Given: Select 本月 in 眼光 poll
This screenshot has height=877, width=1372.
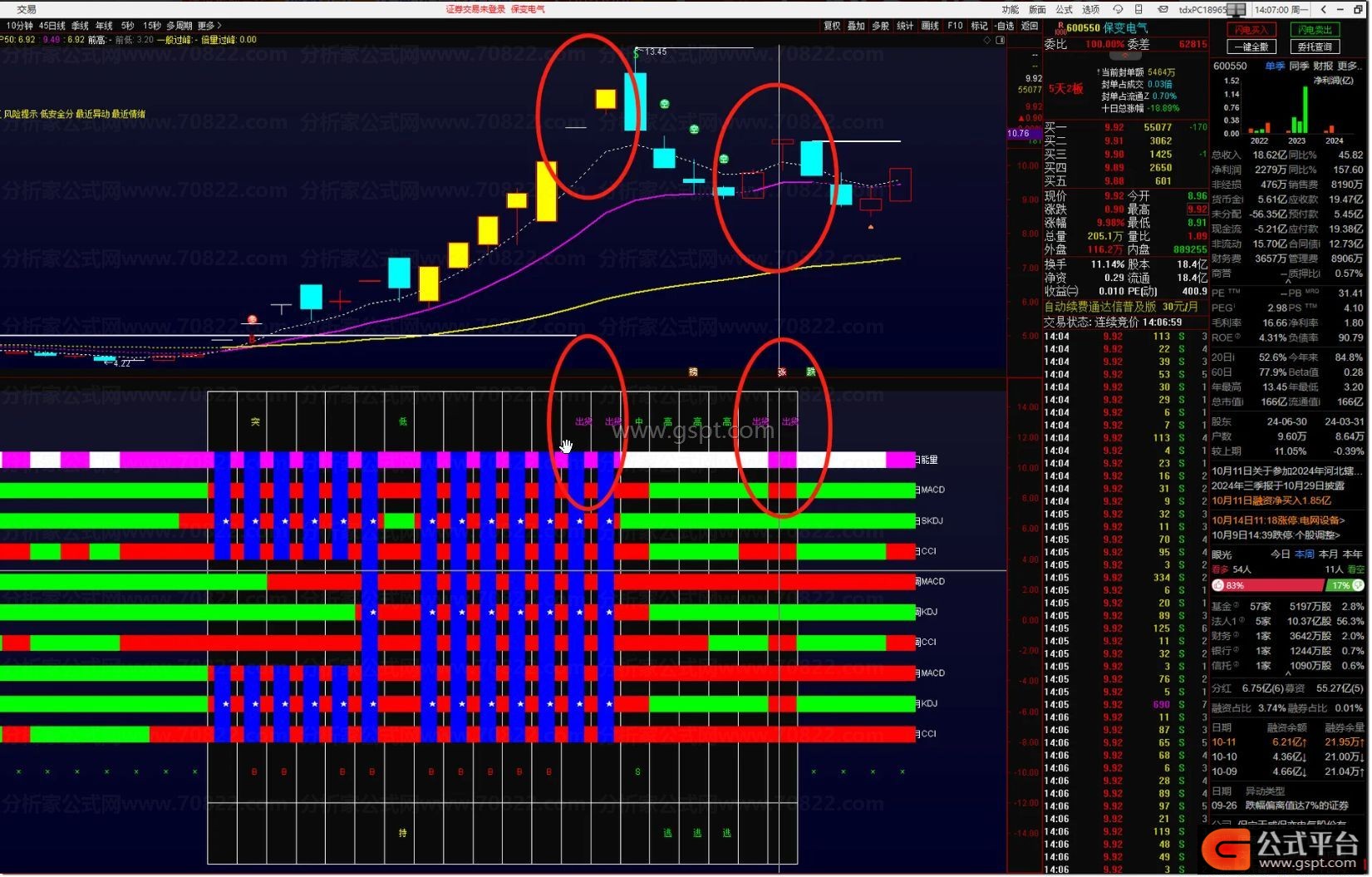Looking at the screenshot, I should (x=1329, y=554).
